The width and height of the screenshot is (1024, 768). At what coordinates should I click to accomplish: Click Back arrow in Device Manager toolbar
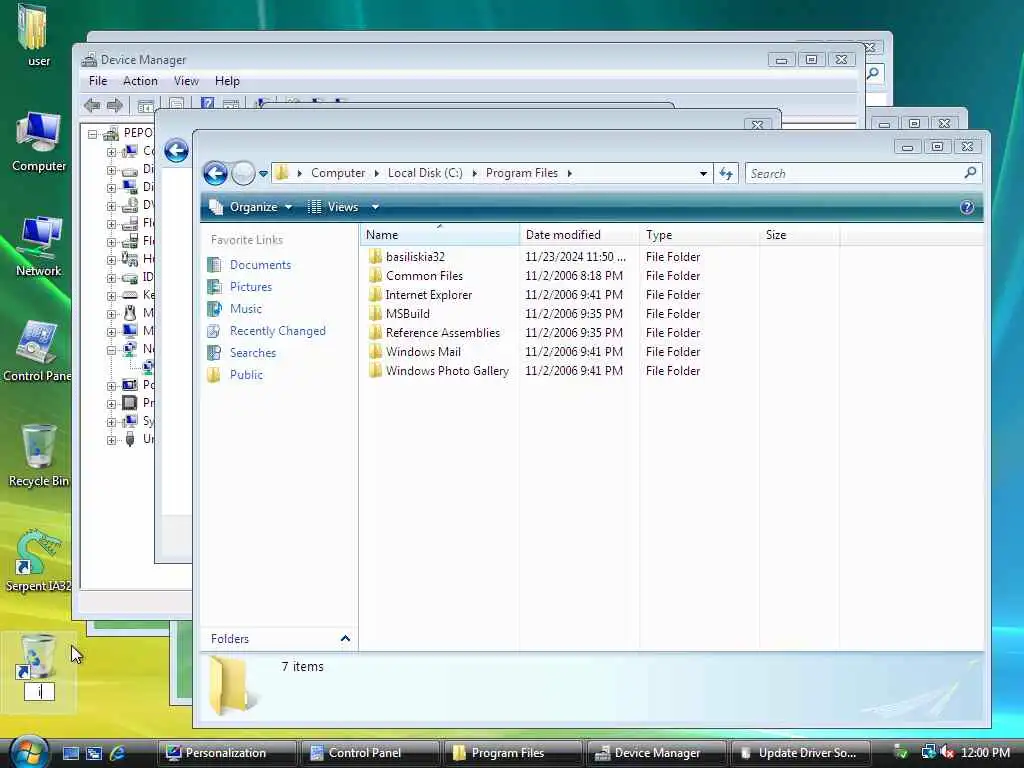[92, 104]
